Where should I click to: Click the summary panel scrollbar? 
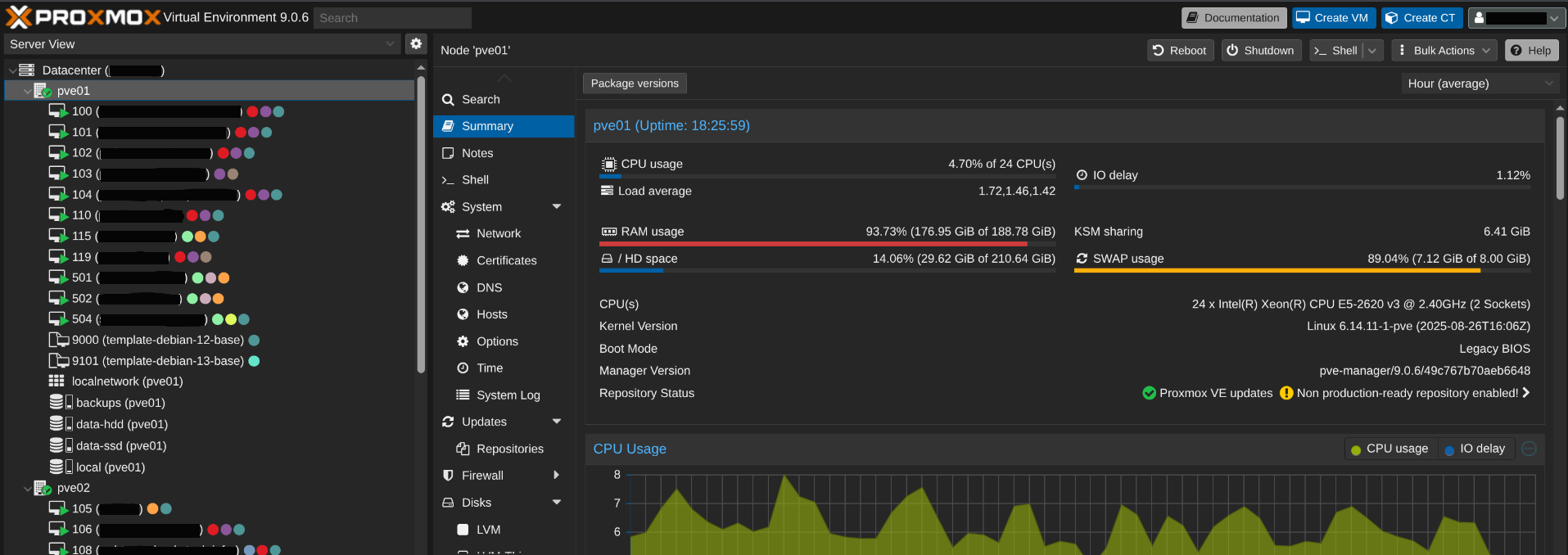click(x=1560, y=158)
